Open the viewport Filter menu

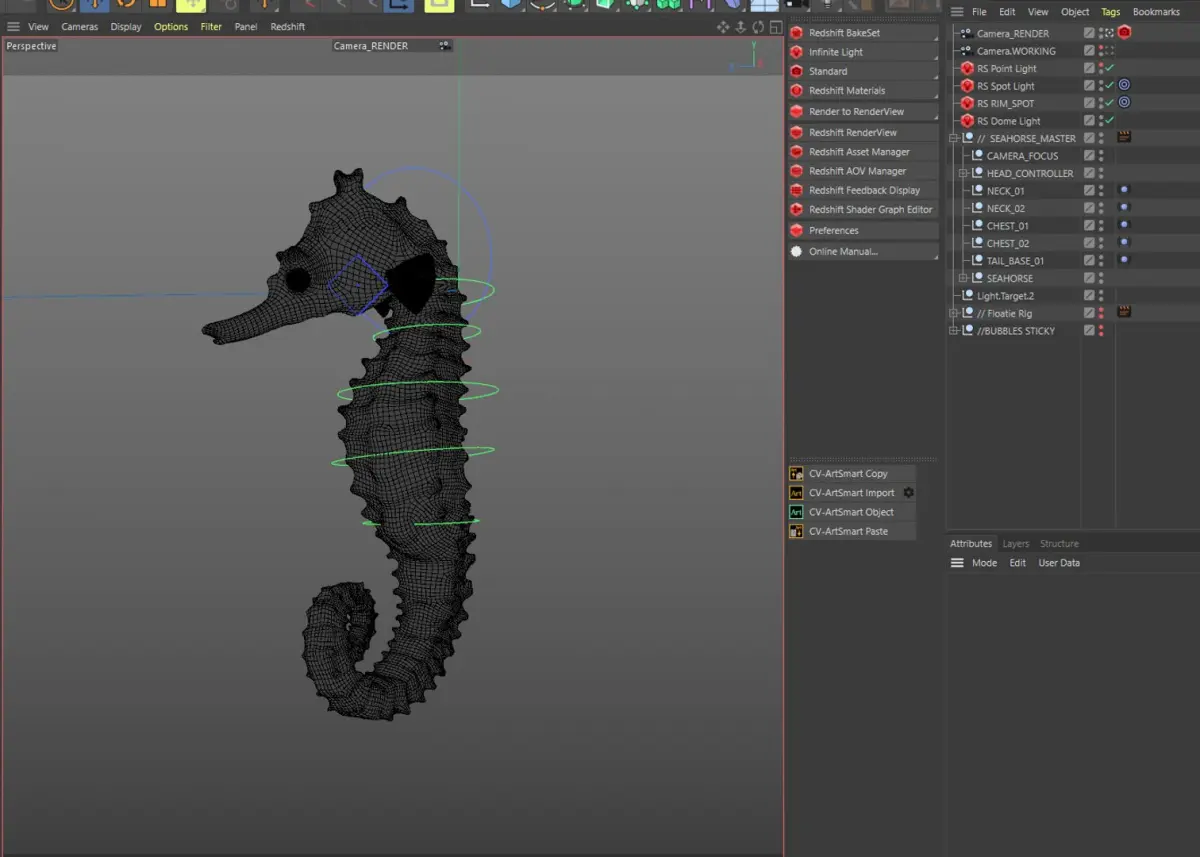point(211,27)
